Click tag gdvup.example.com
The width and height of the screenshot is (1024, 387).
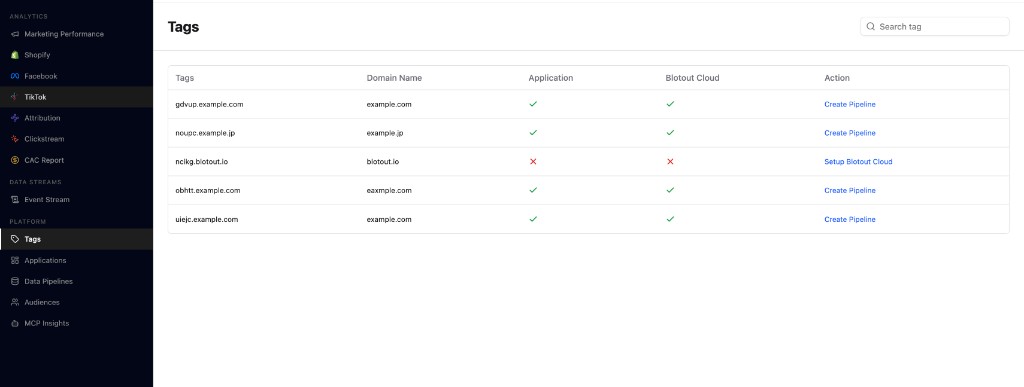[x=210, y=104]
